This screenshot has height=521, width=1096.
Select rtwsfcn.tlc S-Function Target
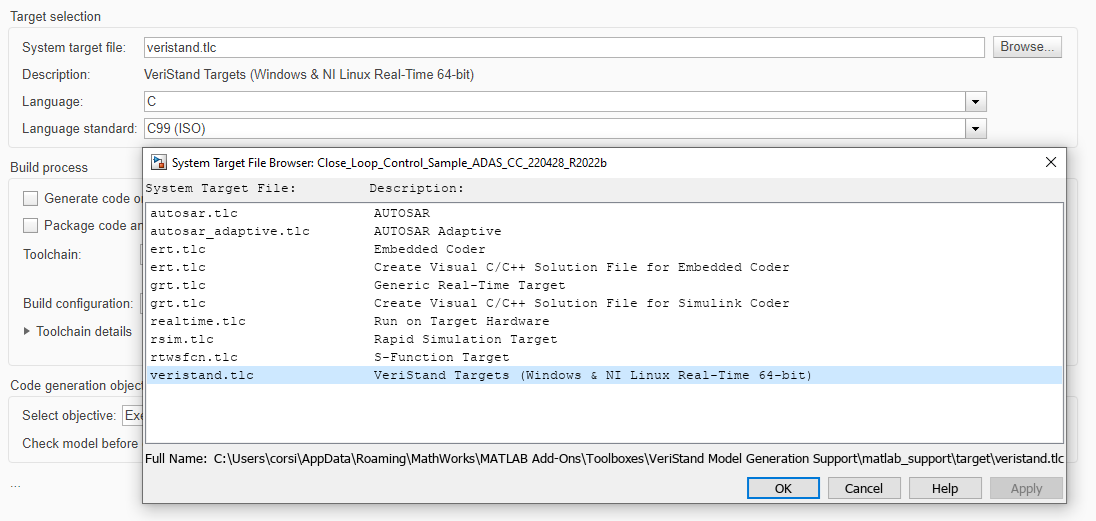click(x=605, y=357)
